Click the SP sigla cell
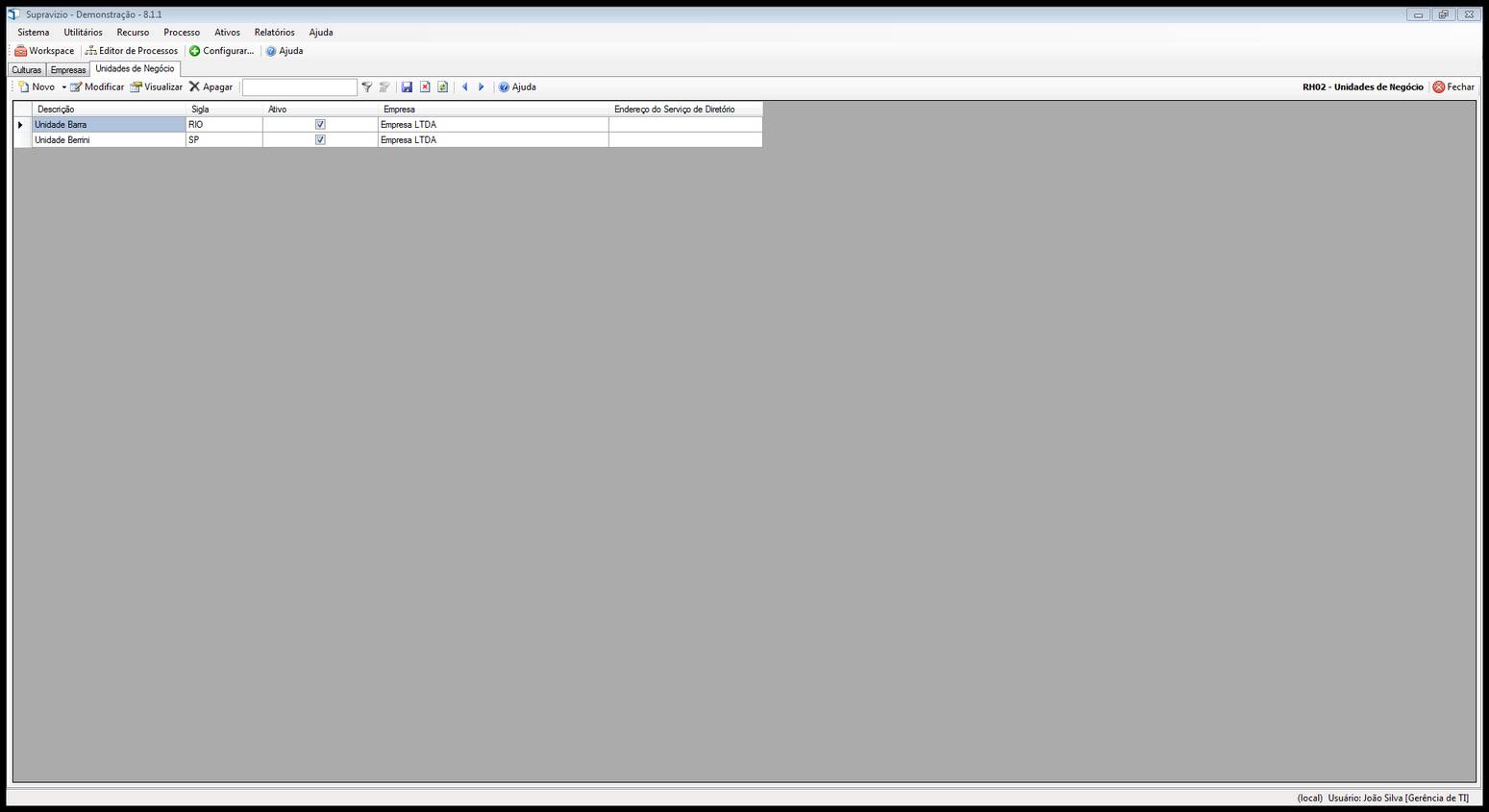This screenshot has width=1489, height=812. [x=224, y=140]
